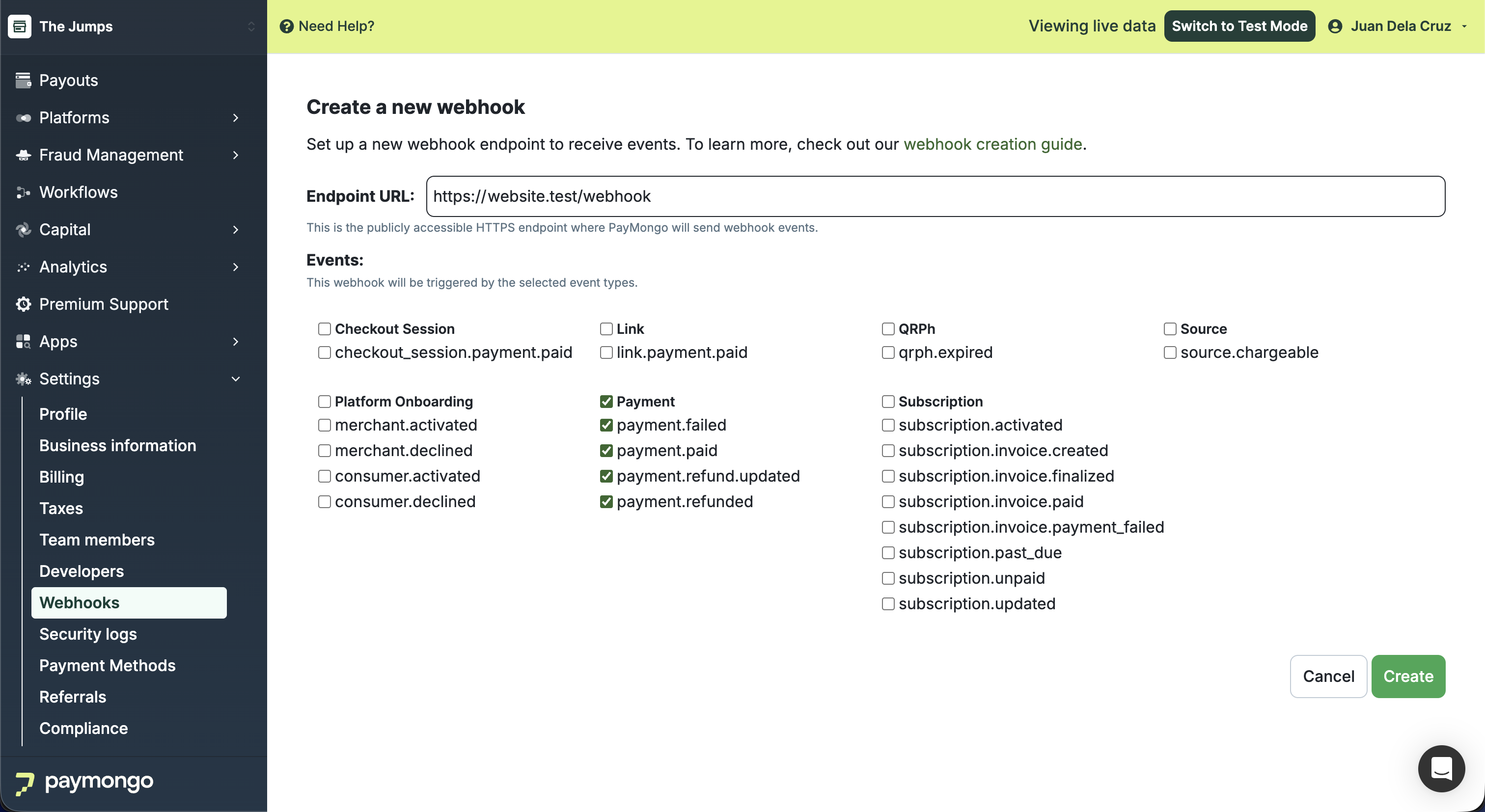
Task: Click the Payouts wallet icon
Action: 23,80
